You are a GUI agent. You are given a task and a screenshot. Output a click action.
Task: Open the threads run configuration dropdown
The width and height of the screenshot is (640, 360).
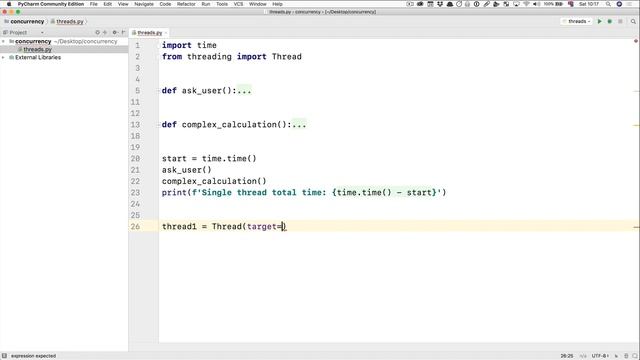tap(577, 21)
